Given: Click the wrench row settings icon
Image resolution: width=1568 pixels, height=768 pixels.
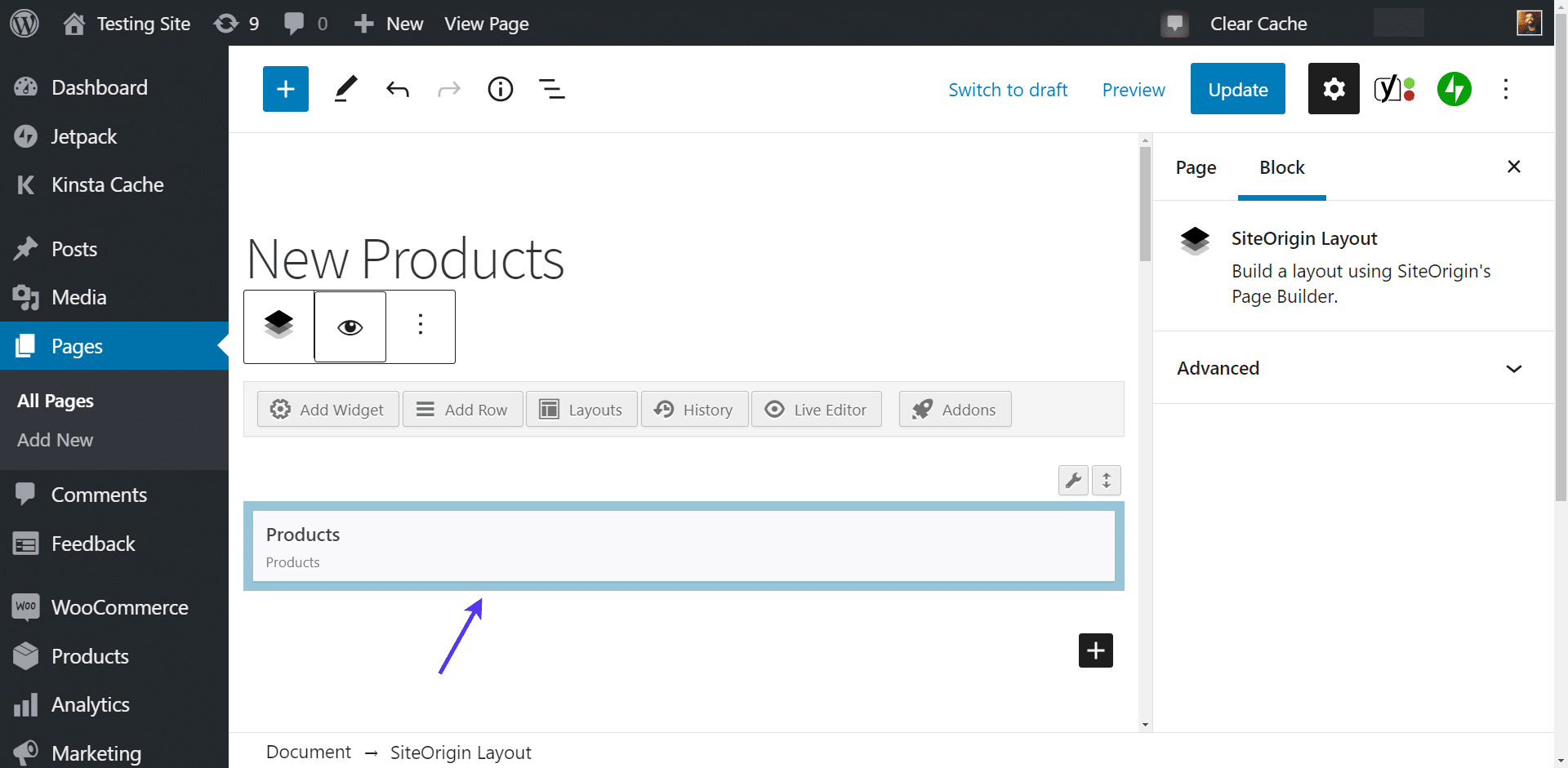Looking at the screenshot, I should click(1073, 481).
